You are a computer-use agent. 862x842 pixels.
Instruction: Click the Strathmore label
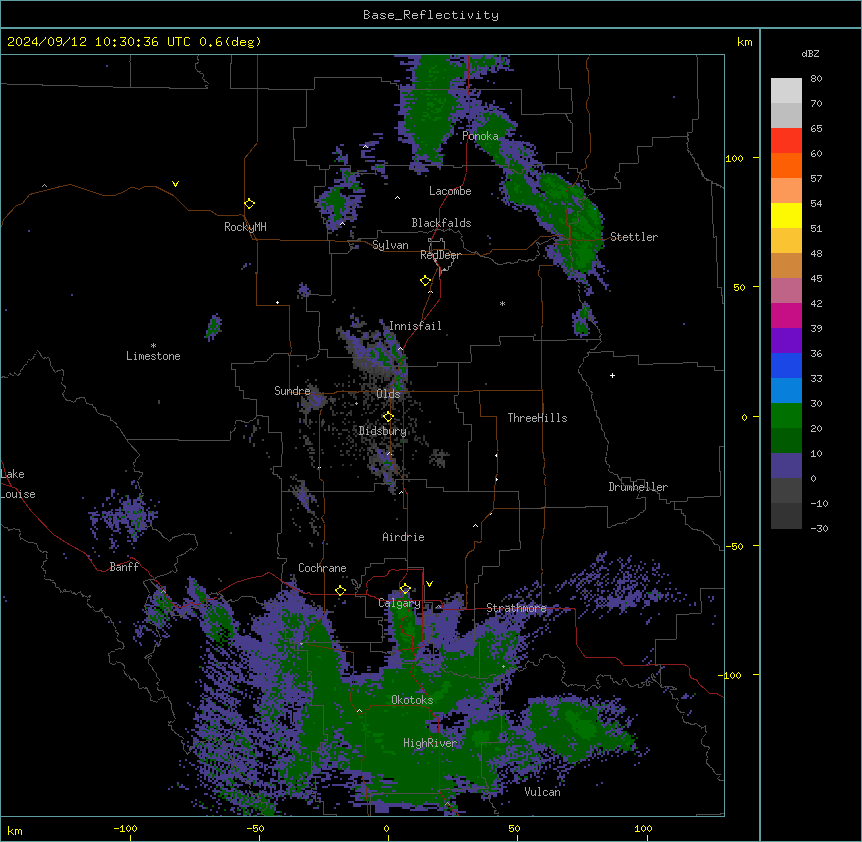point(516,608)
